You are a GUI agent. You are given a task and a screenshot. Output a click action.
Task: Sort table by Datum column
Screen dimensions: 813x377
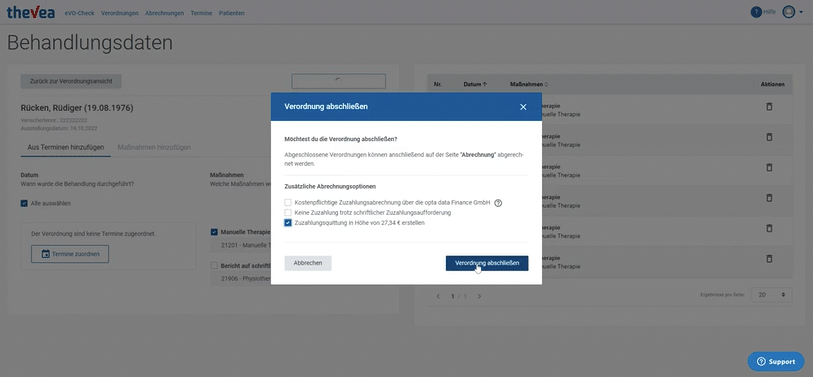[475, 84]
